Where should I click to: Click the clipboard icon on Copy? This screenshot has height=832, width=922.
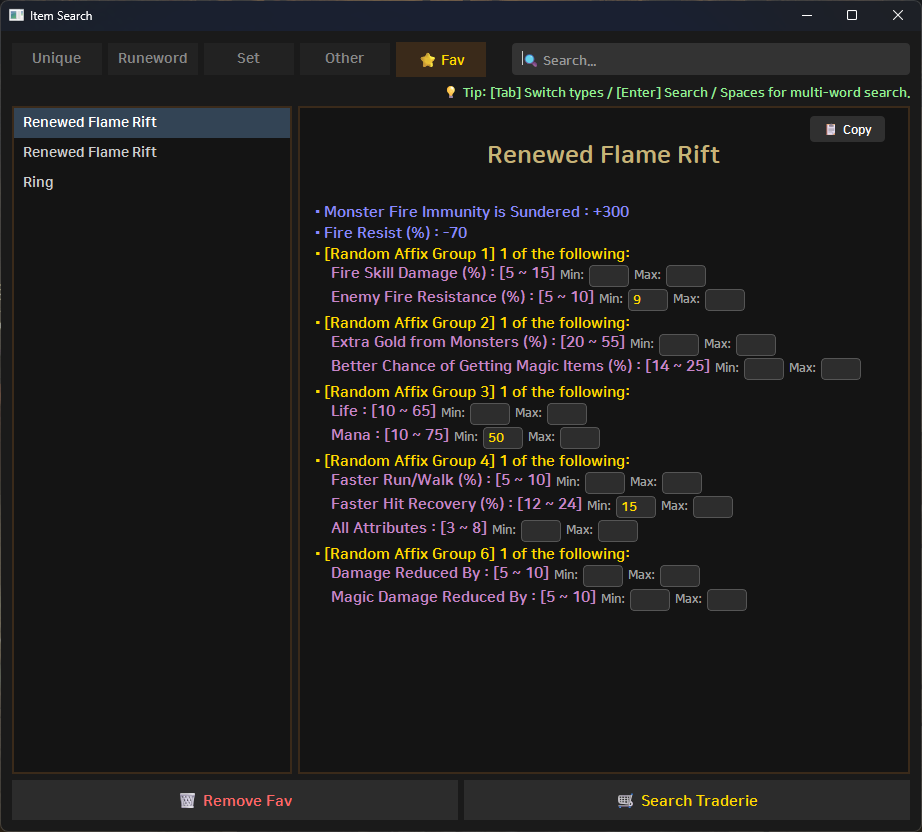pyautogui.click(x=830, y=129)
